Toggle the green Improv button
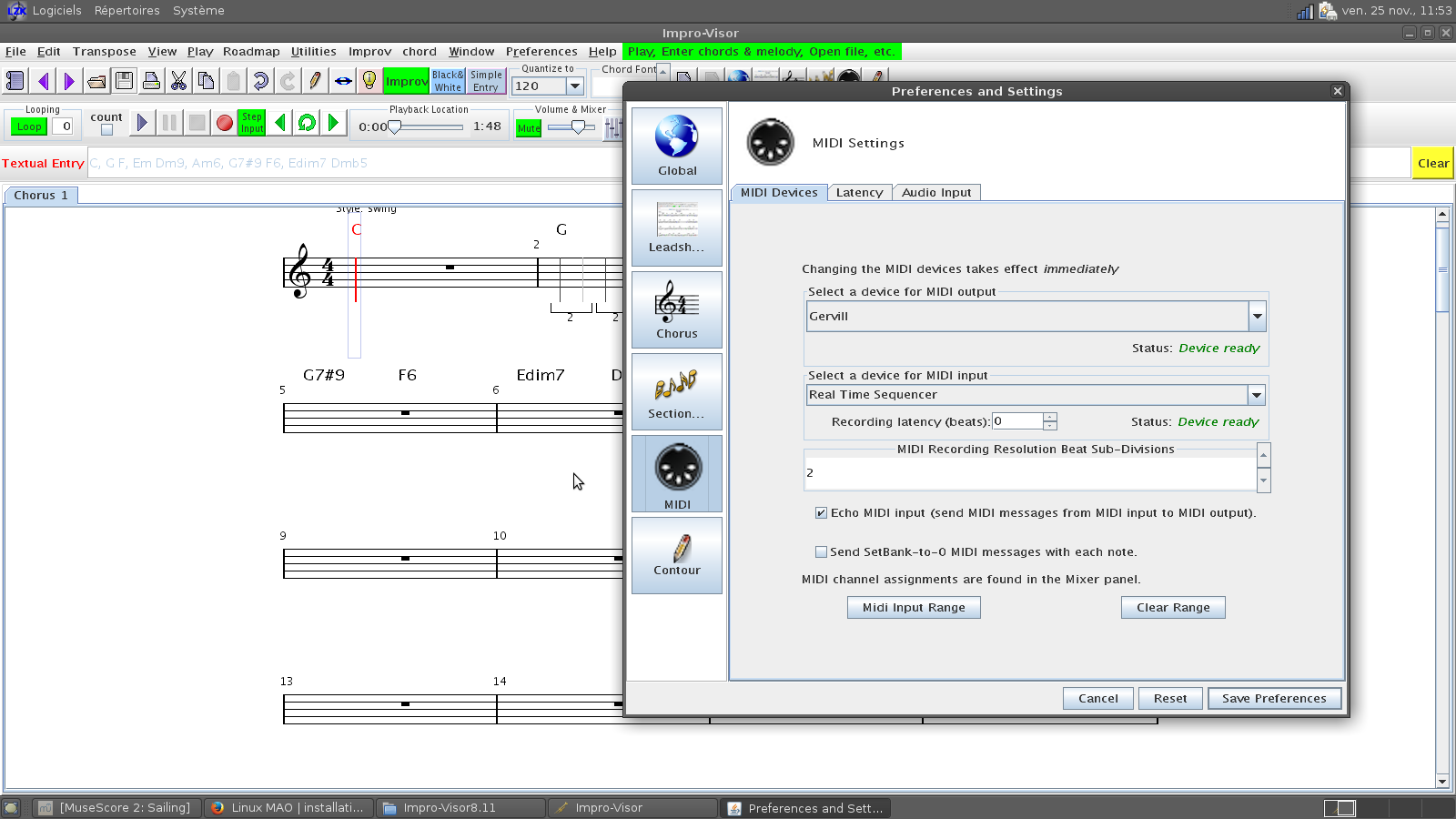 406,81
